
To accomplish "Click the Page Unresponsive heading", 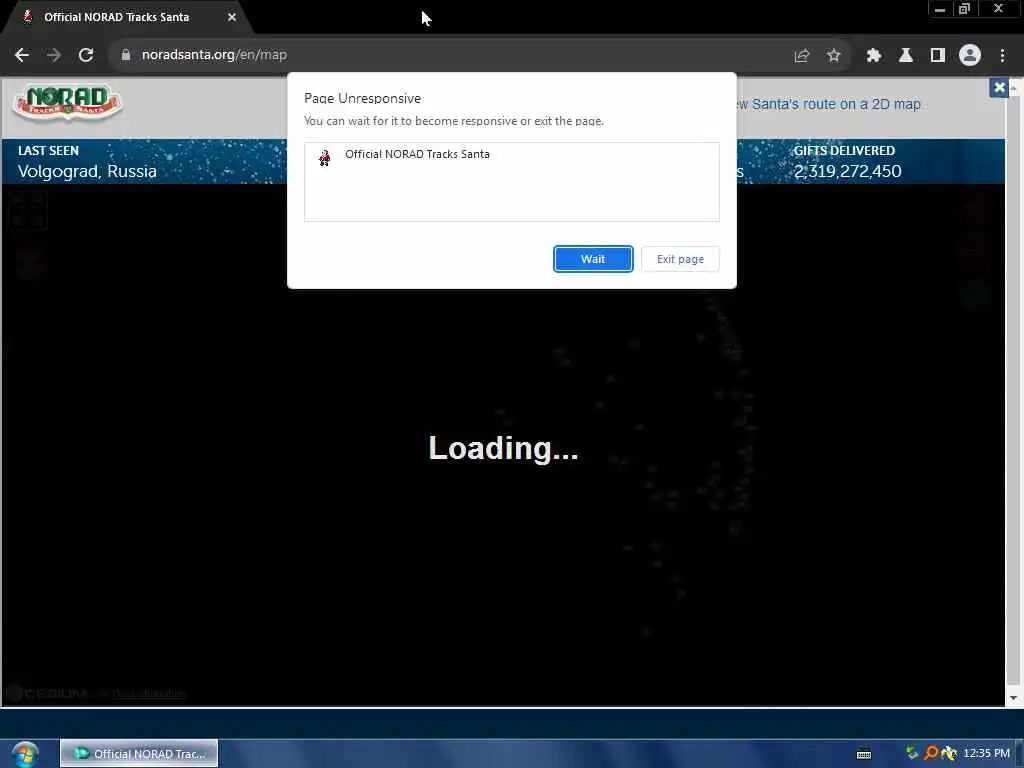I will [362, 99].
